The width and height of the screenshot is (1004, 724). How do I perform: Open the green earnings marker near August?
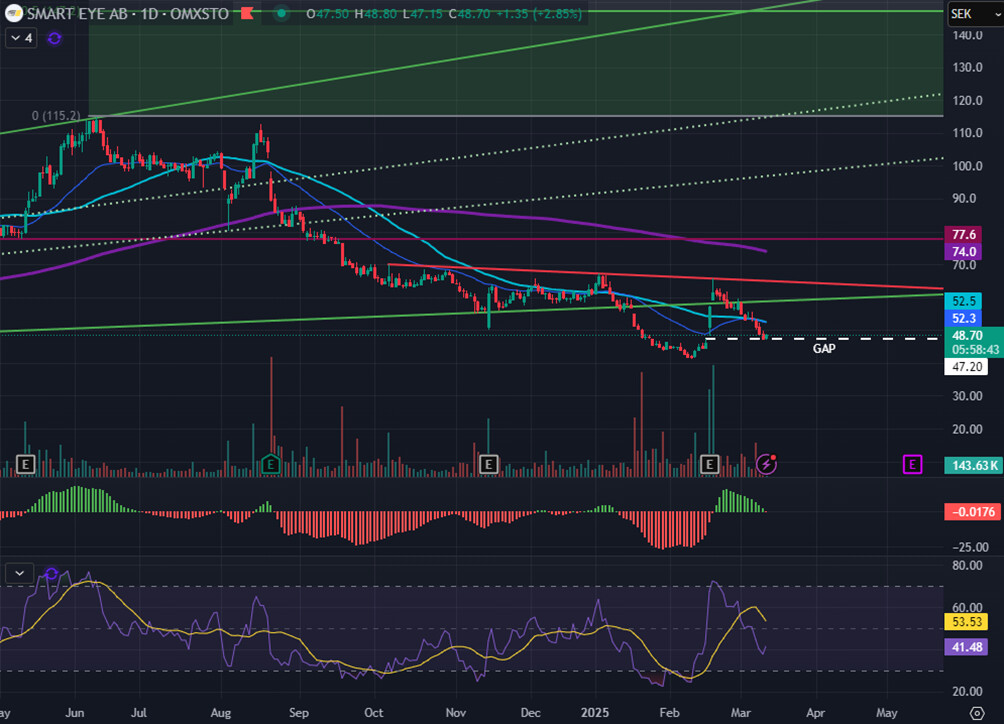click(270, 464)
